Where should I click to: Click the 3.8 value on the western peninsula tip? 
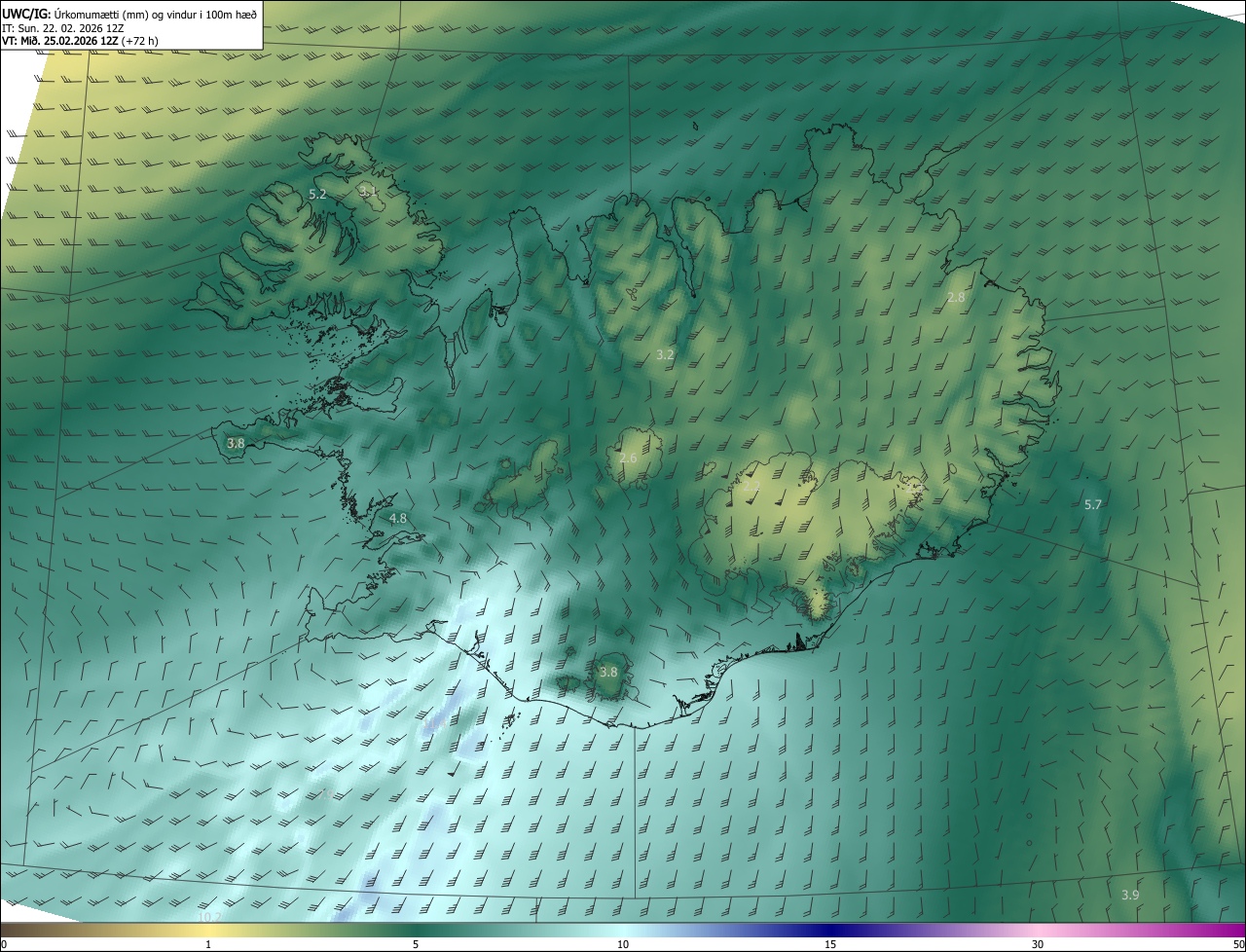click(x=236, y=443)
